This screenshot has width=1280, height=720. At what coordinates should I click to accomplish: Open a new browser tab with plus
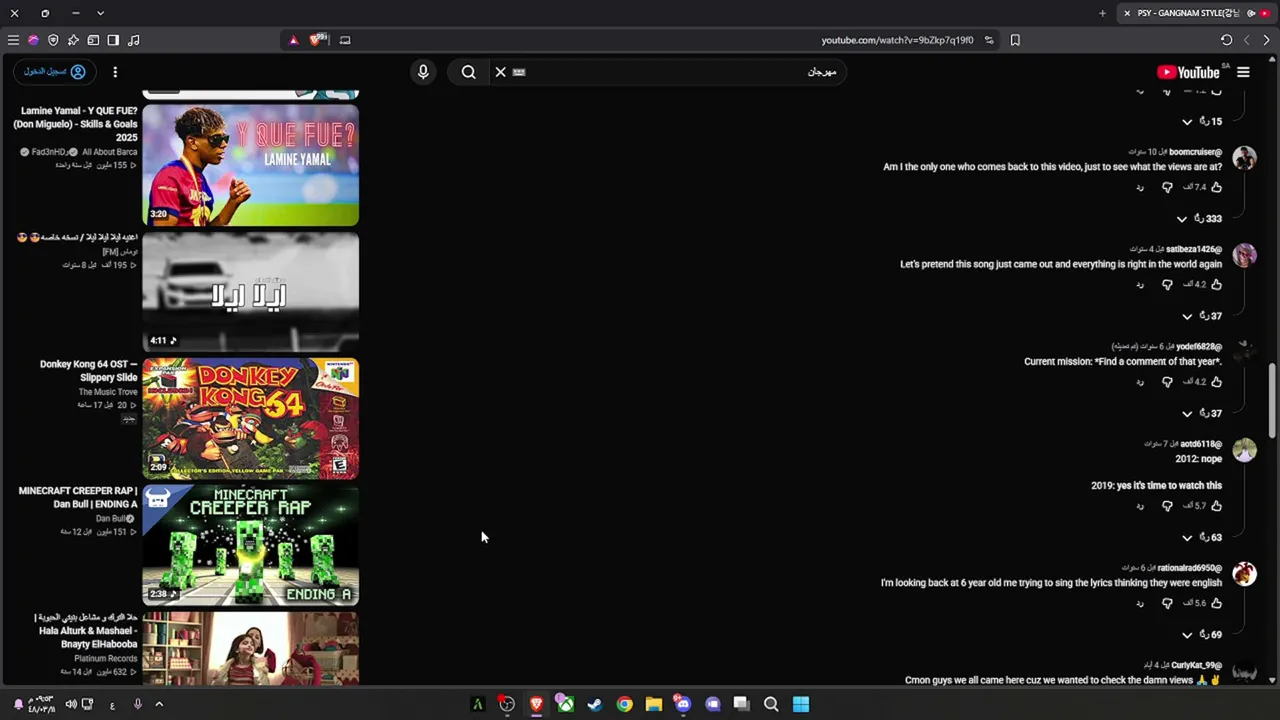(1102, 13)
